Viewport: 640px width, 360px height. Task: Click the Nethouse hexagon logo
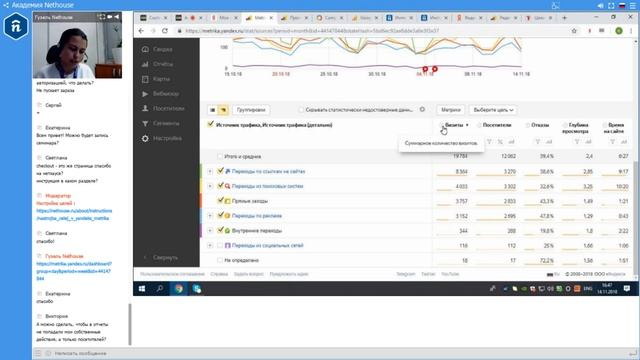(16, 27)
